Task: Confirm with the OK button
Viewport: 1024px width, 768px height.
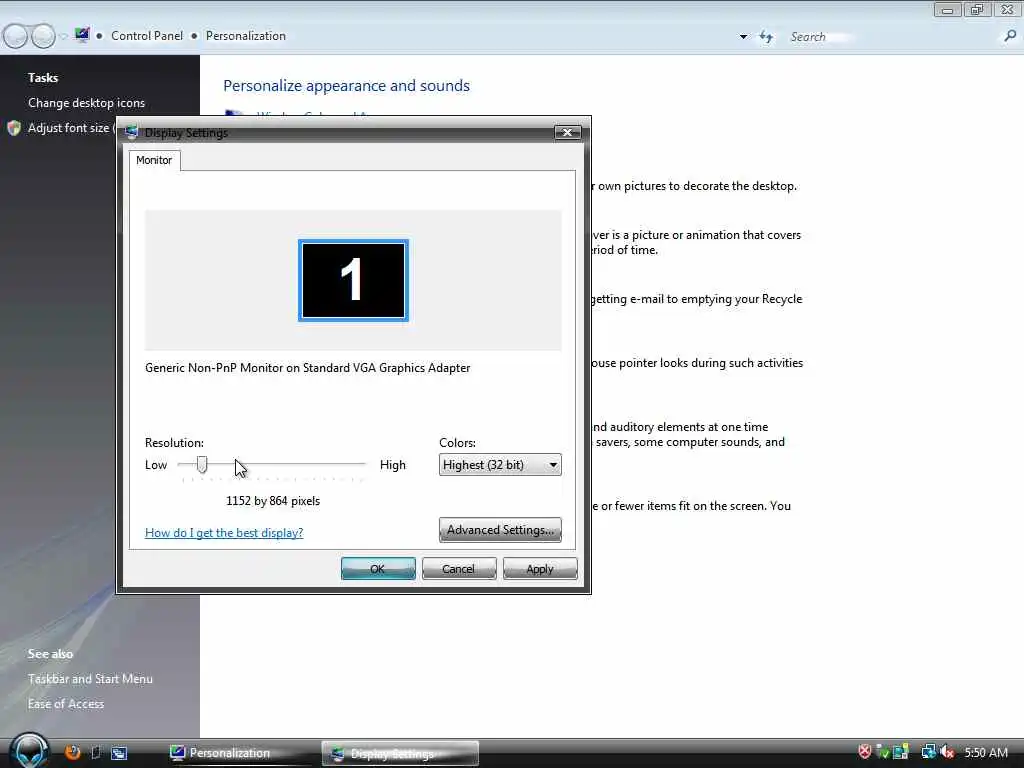Action: pos(378,569)
